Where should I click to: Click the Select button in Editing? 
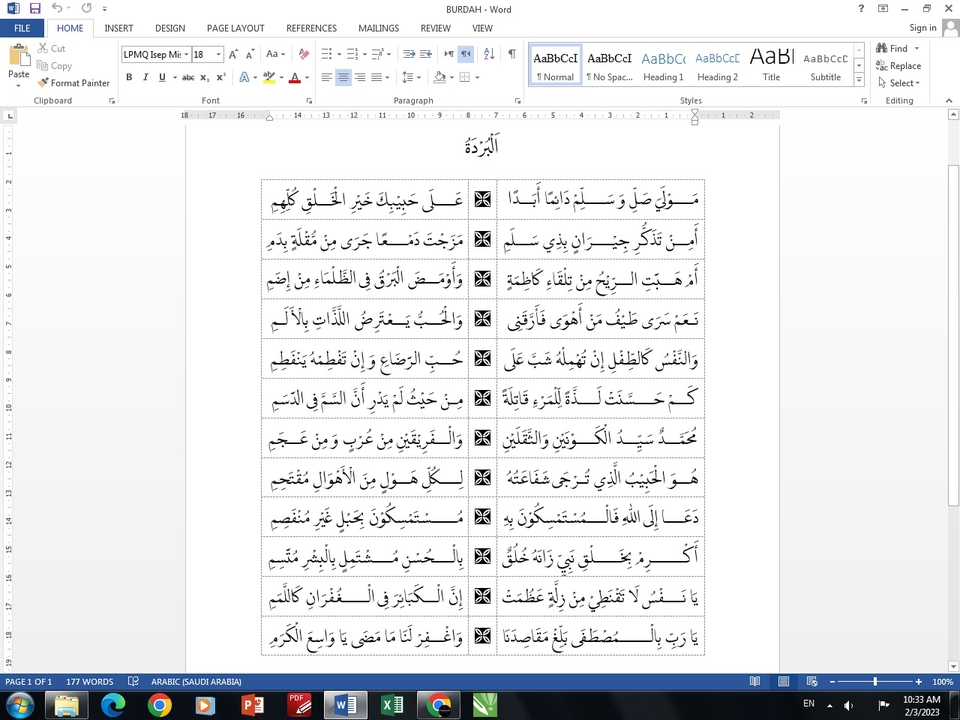coord(899,83)
